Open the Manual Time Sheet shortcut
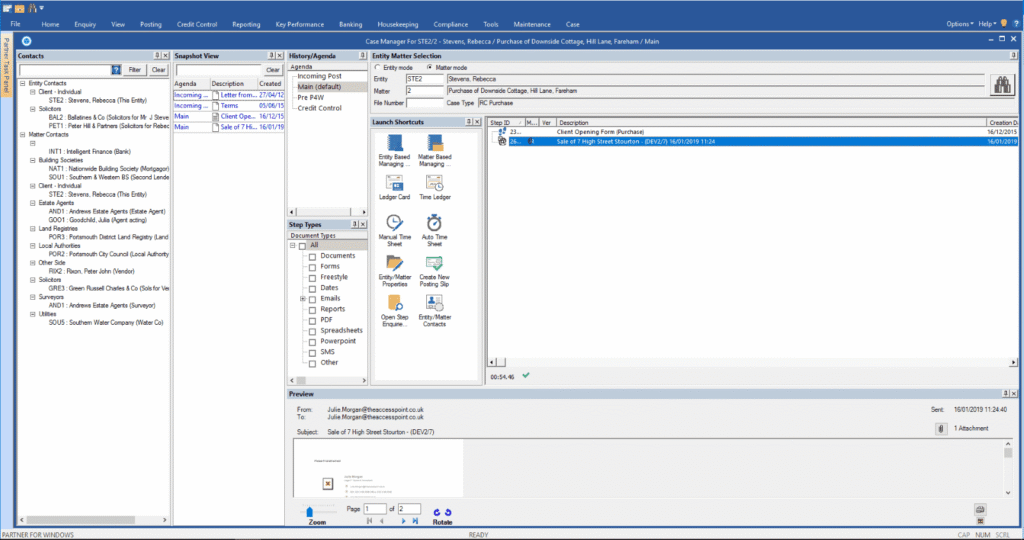 pyautogui.click(x=395, y=223)
